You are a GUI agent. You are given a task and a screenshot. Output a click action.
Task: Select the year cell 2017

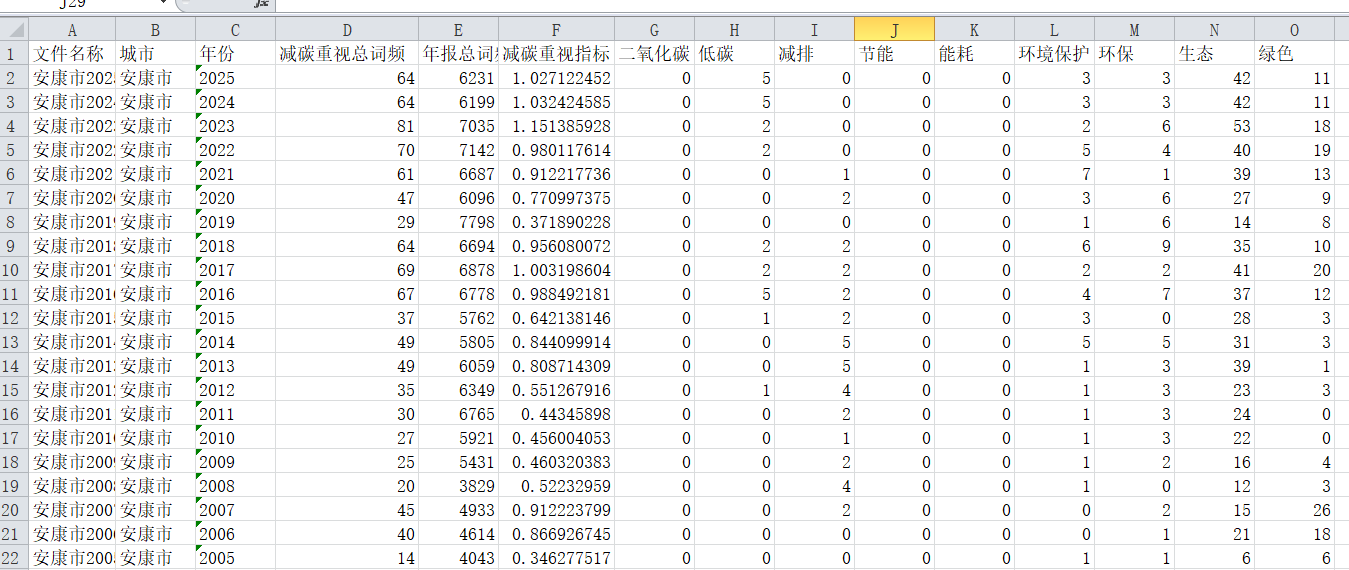[x=235, y=270]
